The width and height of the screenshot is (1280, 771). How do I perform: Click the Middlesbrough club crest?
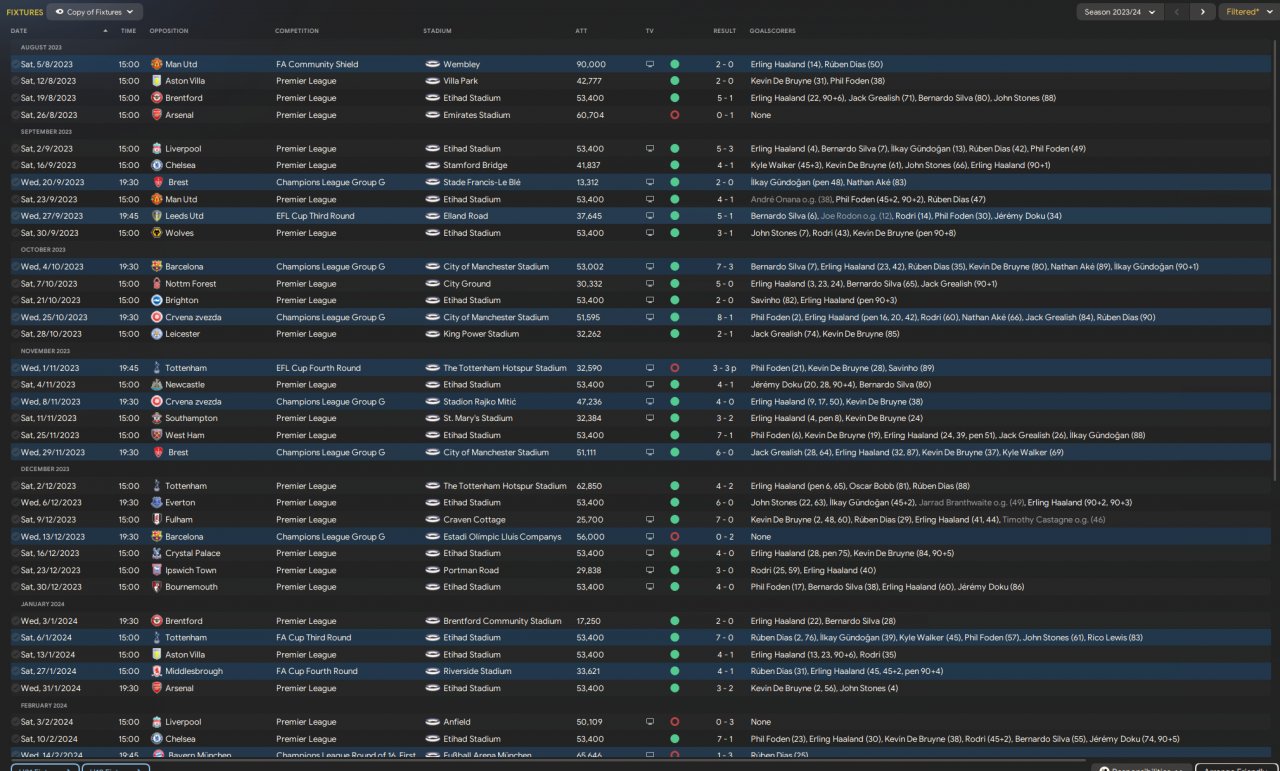tap(156, 671)
